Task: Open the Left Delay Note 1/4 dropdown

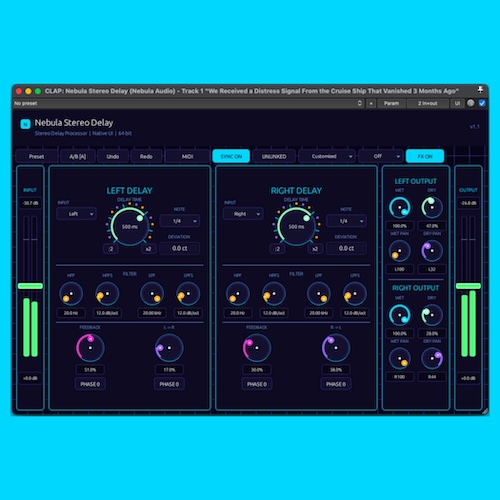Action: coord(180,221)
